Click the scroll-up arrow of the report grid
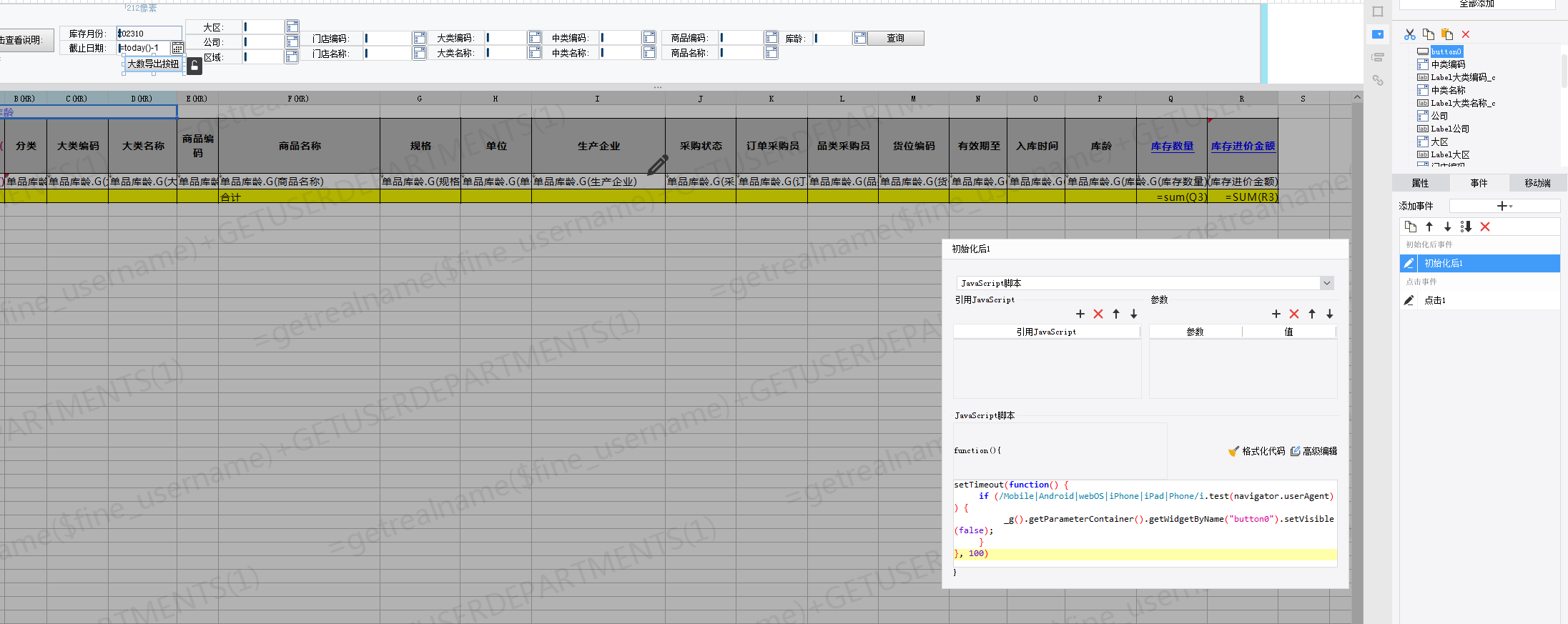This screenshot has width=1568, height=624. [x=1357, y=97]
